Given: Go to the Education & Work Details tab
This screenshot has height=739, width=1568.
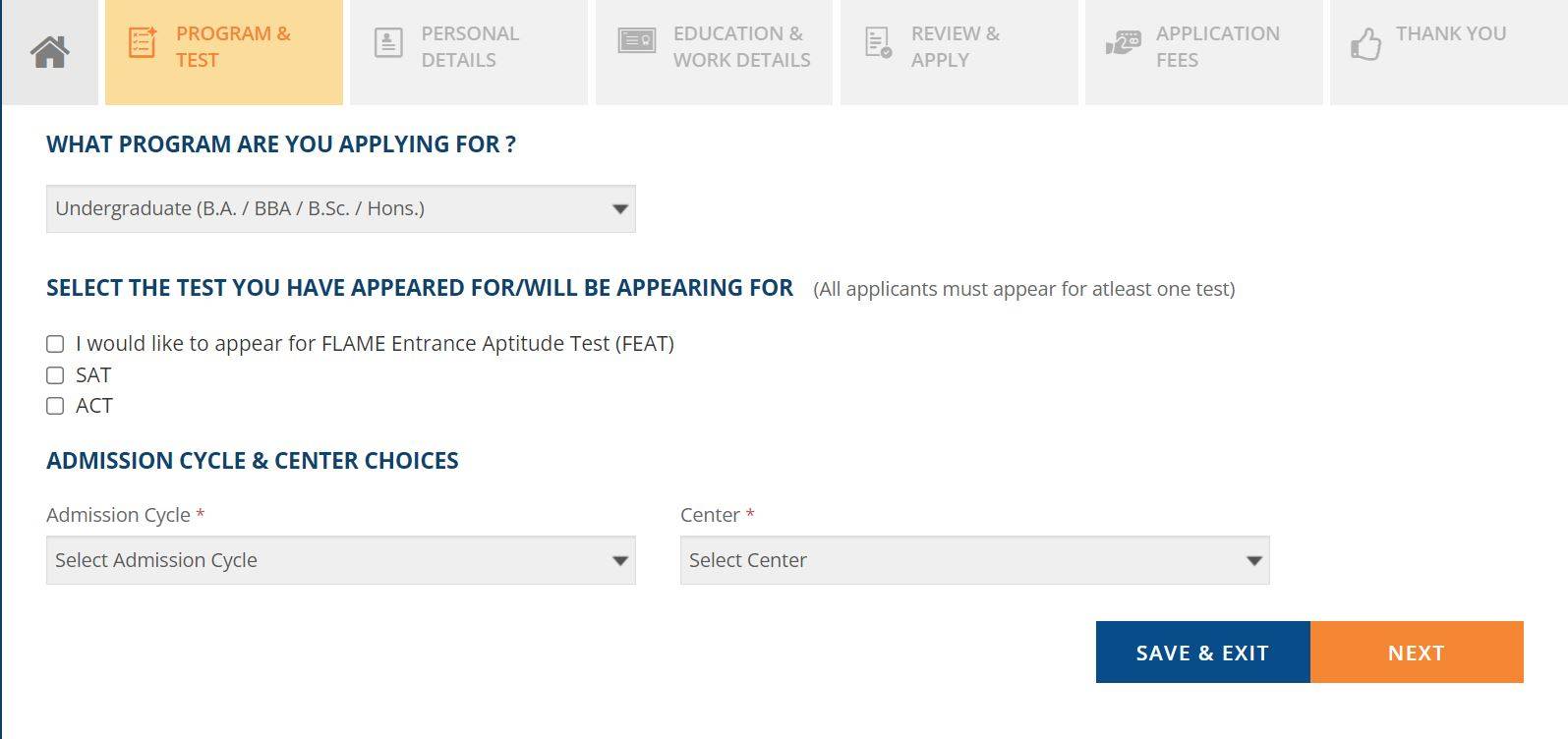Looking at the screenshot, I should pyautogui.click(x=741, y=47).
